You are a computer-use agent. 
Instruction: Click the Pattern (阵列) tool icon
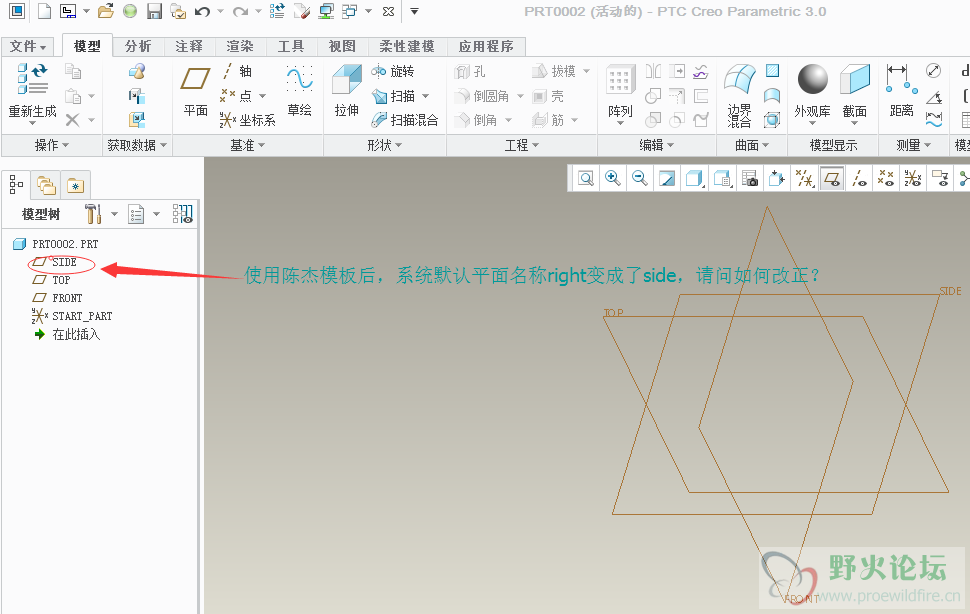coord(620,82)
